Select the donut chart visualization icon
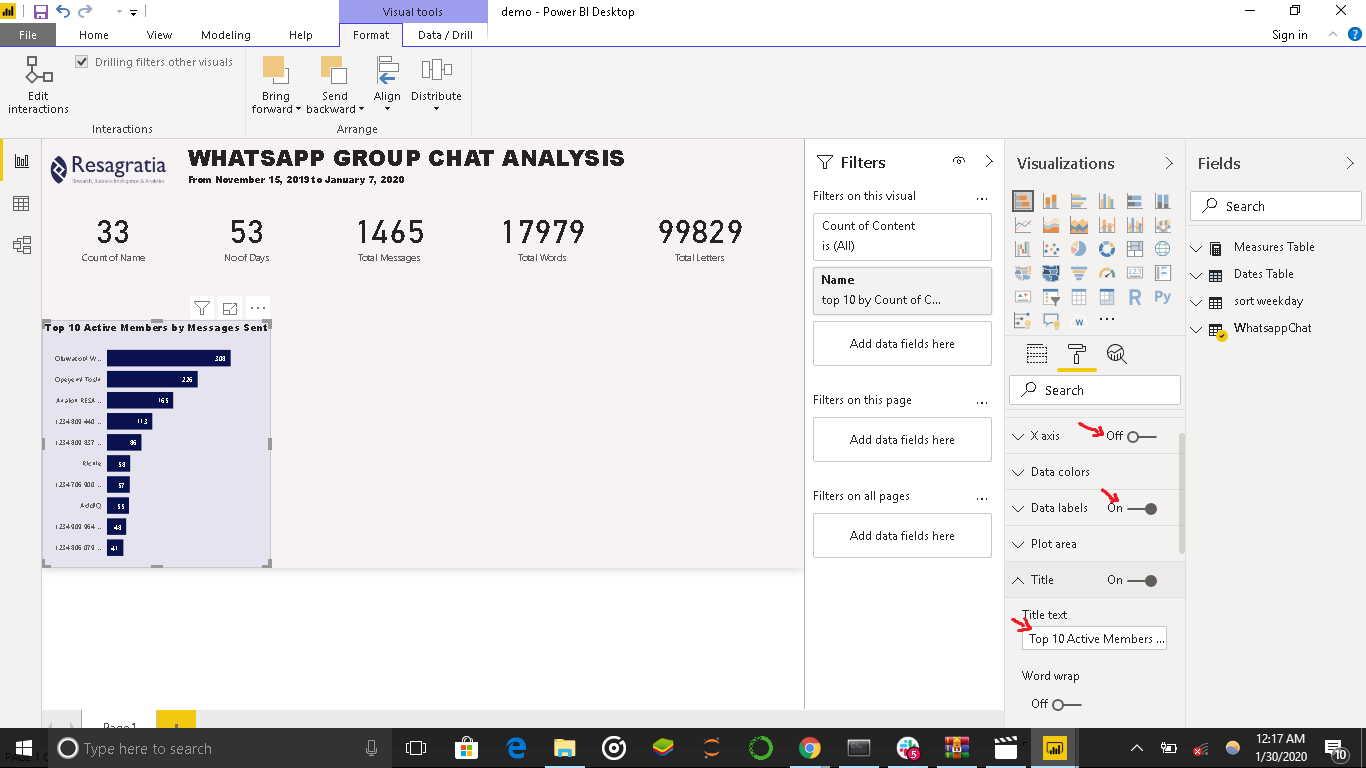This screenshot has height=768, width=1366. [x=1107, y=249]
